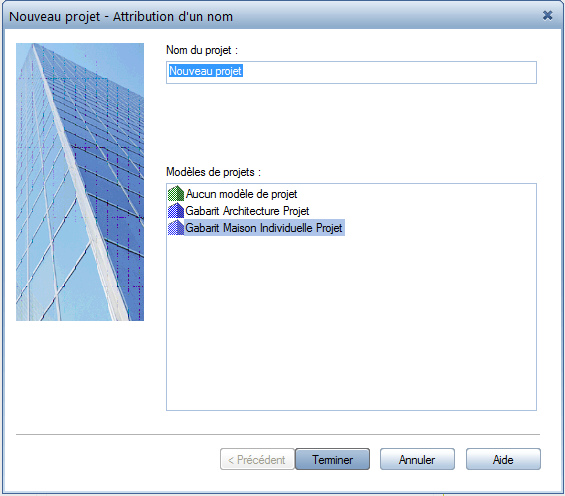Click the Gabarit Architecture Projet house icon
The height and width of the screenshot is (496, 565).
click(176, 211)
